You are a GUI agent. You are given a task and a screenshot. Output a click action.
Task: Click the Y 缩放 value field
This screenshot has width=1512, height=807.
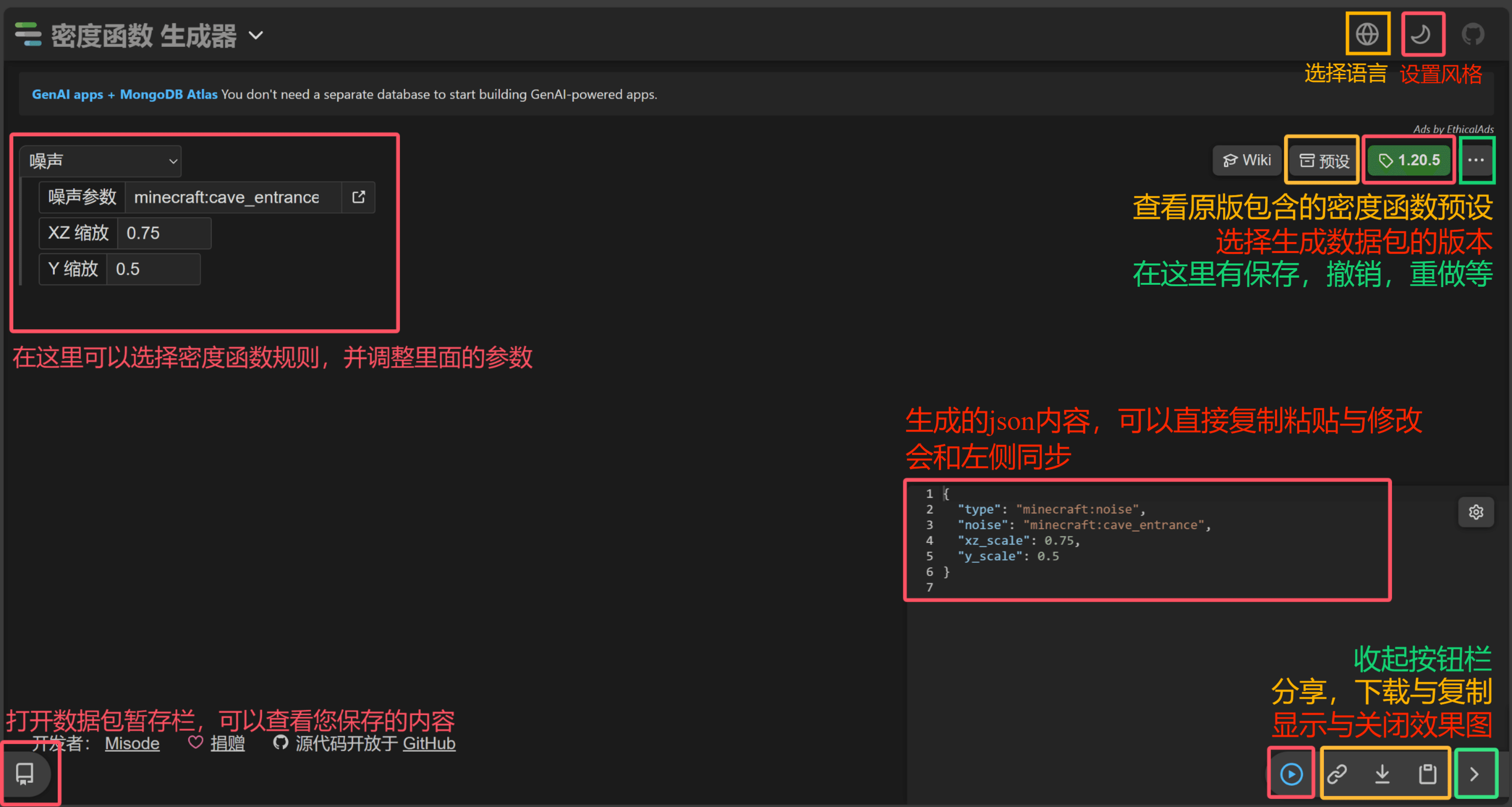click(153, 269)
